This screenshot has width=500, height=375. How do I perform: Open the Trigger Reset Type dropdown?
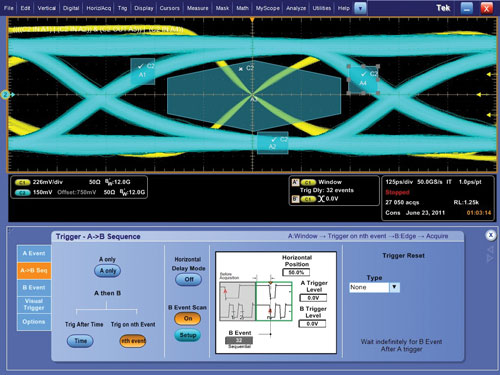coord(395,287)
